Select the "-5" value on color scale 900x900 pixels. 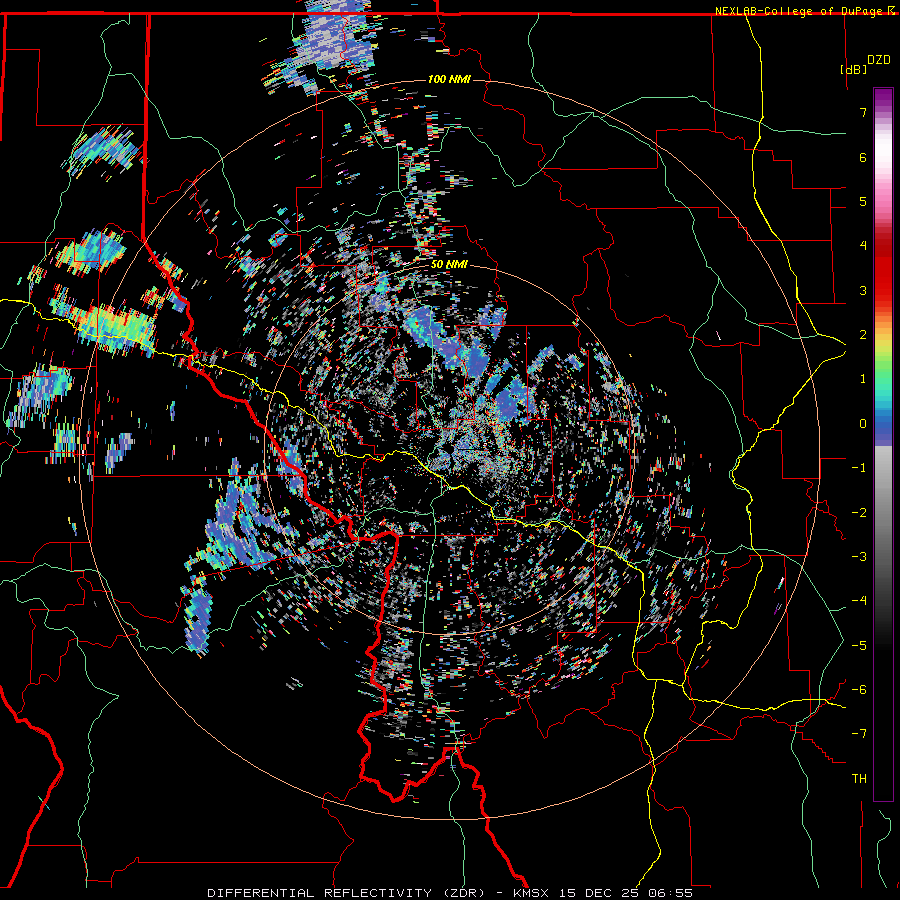click(859, 646)
